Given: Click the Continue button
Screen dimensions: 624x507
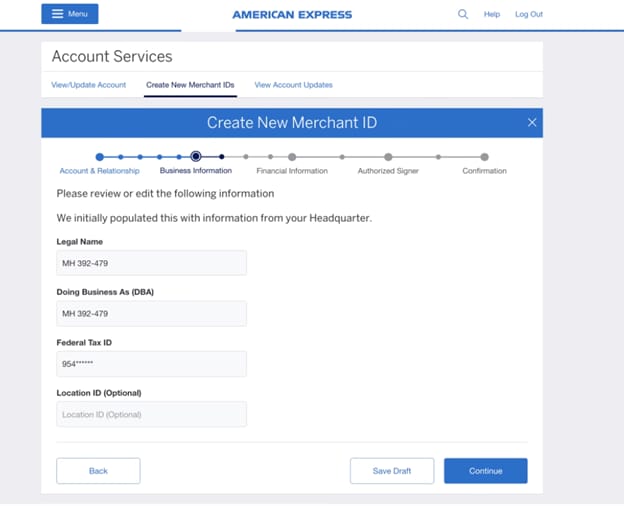Looking at the screenshot, I should (486, 471).
